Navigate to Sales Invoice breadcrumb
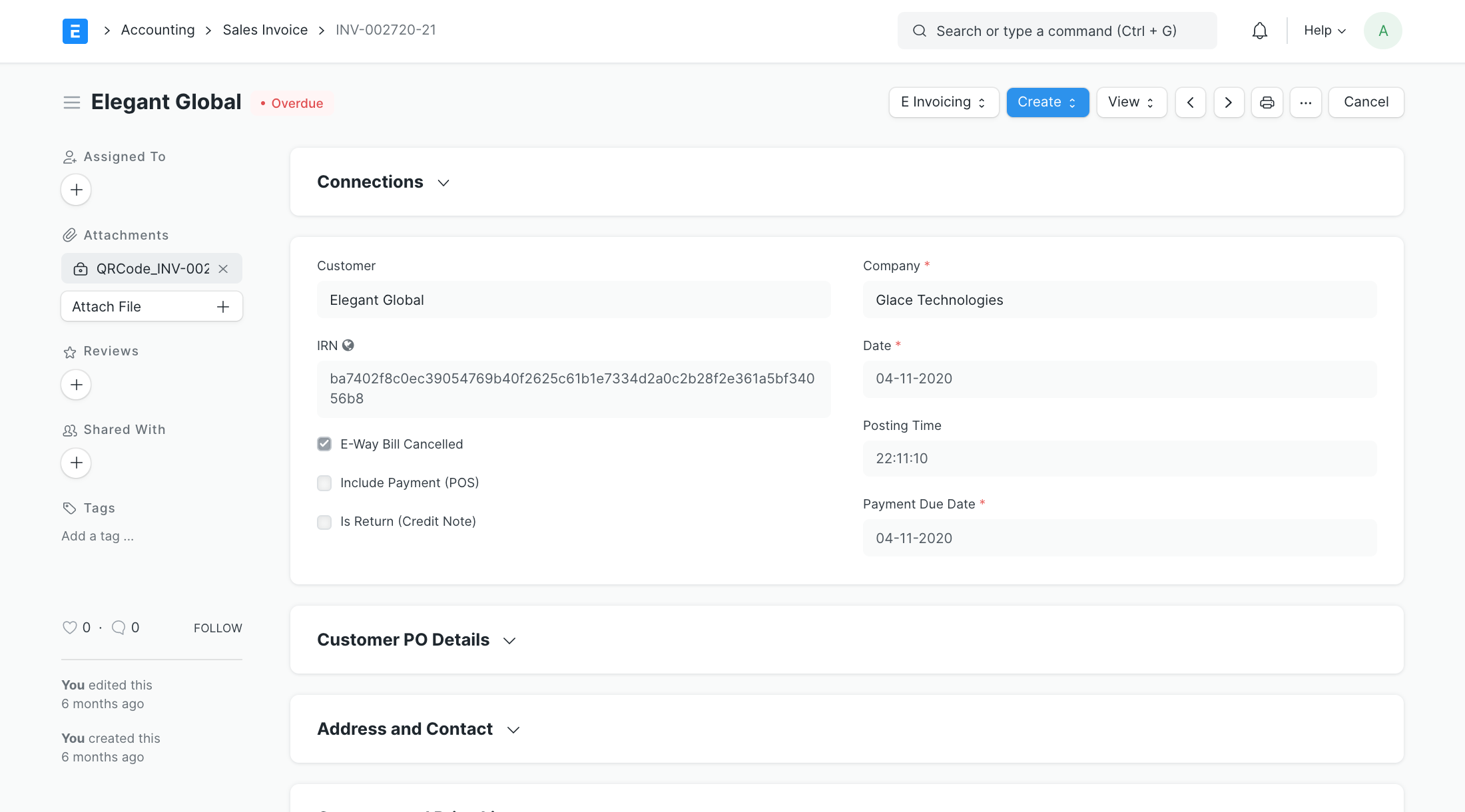The image size is (1465, 812). pos(265,30)
